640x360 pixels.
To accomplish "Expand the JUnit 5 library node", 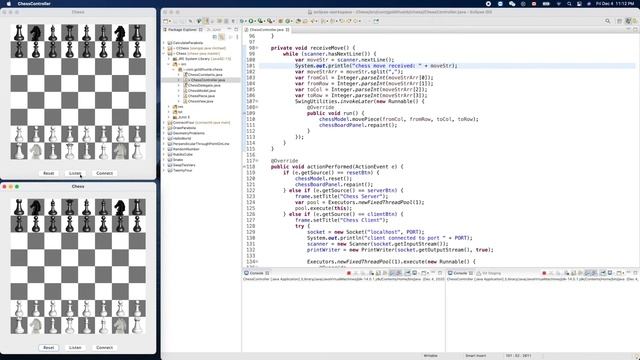I will [x=169, y=117].
